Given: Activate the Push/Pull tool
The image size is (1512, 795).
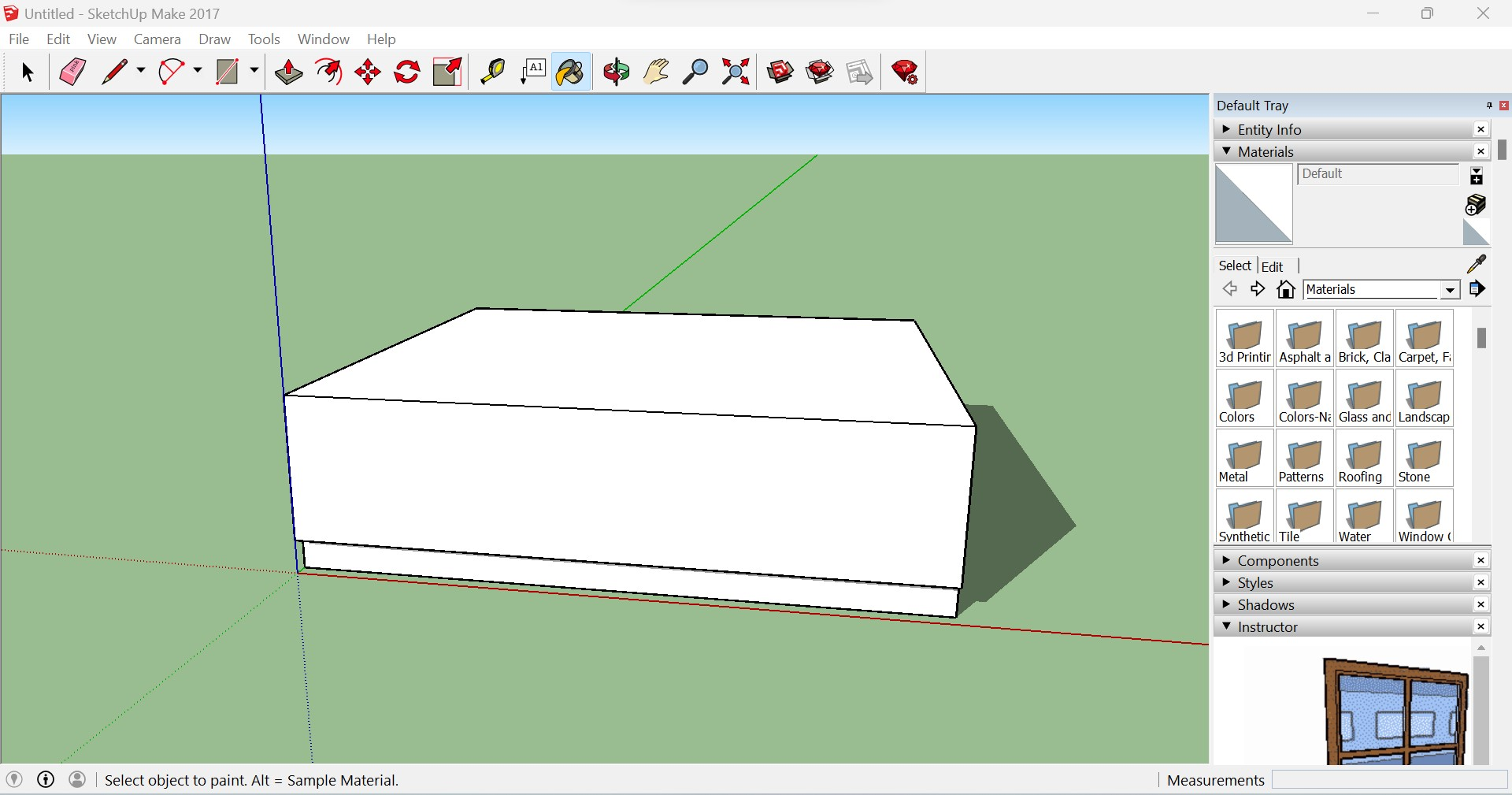Looking at the screenshot, I should pyautogui.click(x=288, y=72).
